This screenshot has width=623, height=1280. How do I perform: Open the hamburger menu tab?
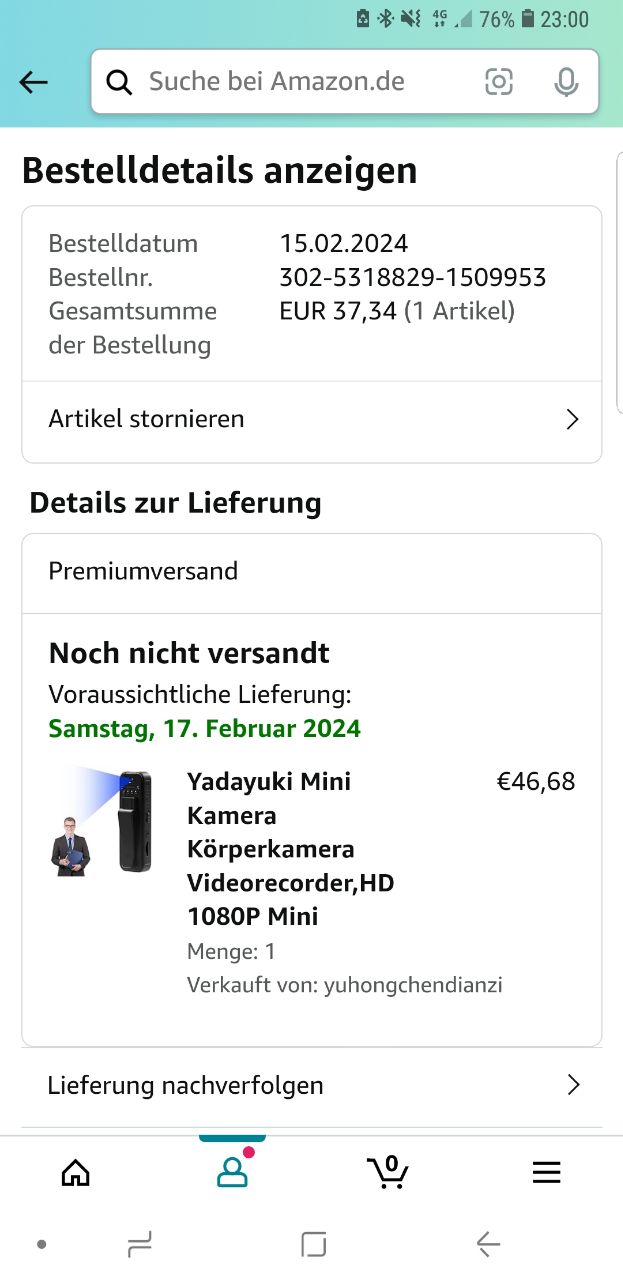546,1172
